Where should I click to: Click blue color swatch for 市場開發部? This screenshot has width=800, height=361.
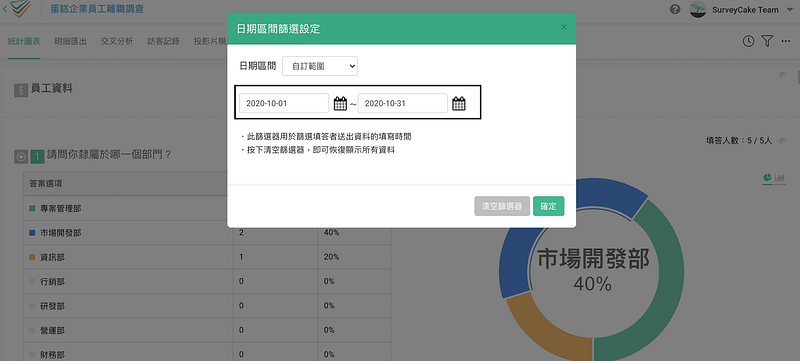(x=32, y=233)
